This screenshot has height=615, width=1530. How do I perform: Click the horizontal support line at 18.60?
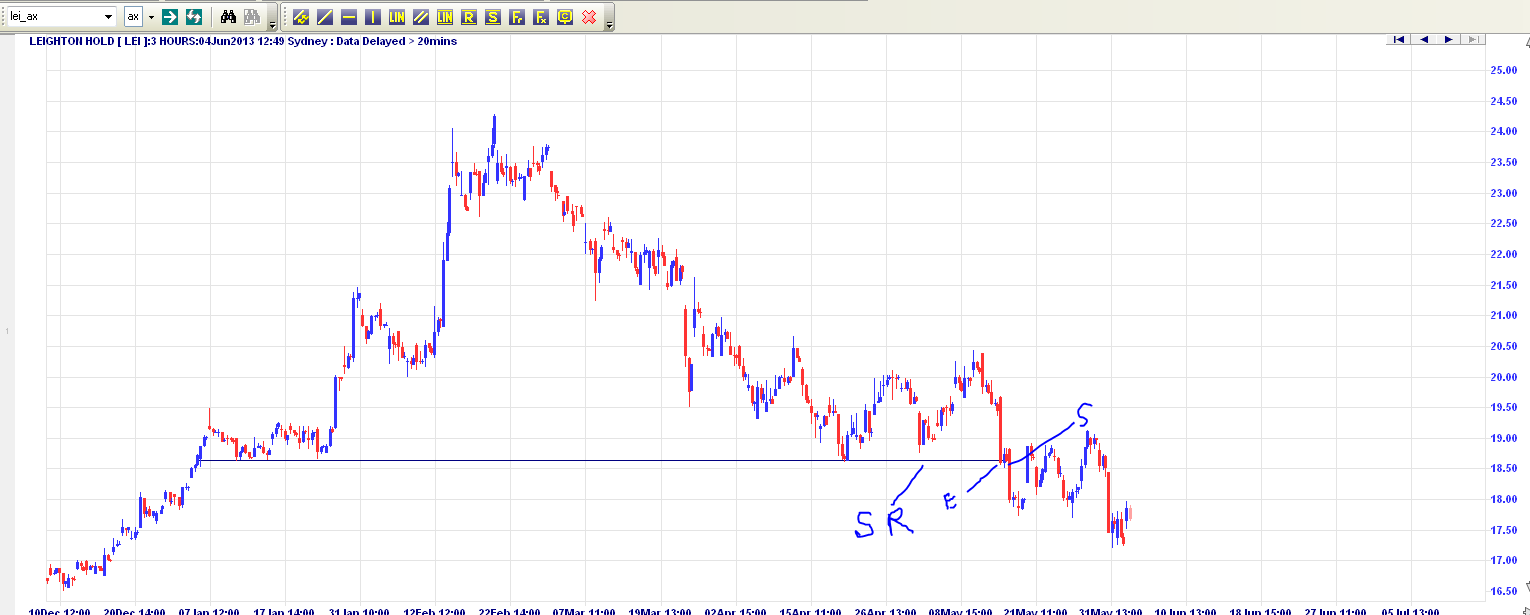point(600,460)
